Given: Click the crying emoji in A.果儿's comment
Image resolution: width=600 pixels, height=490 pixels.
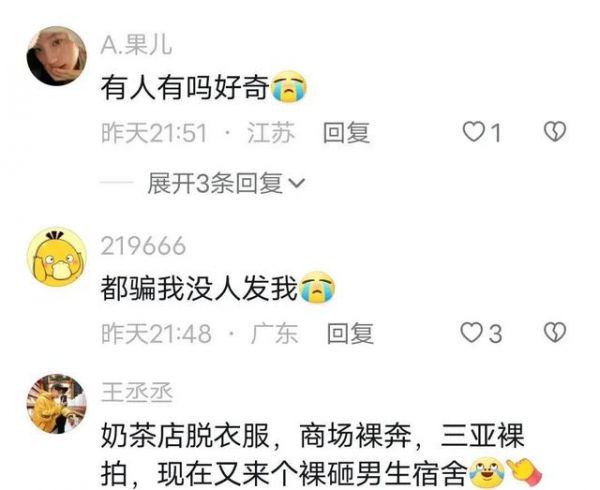Looking at the screenshot, I should click(289, 87).
